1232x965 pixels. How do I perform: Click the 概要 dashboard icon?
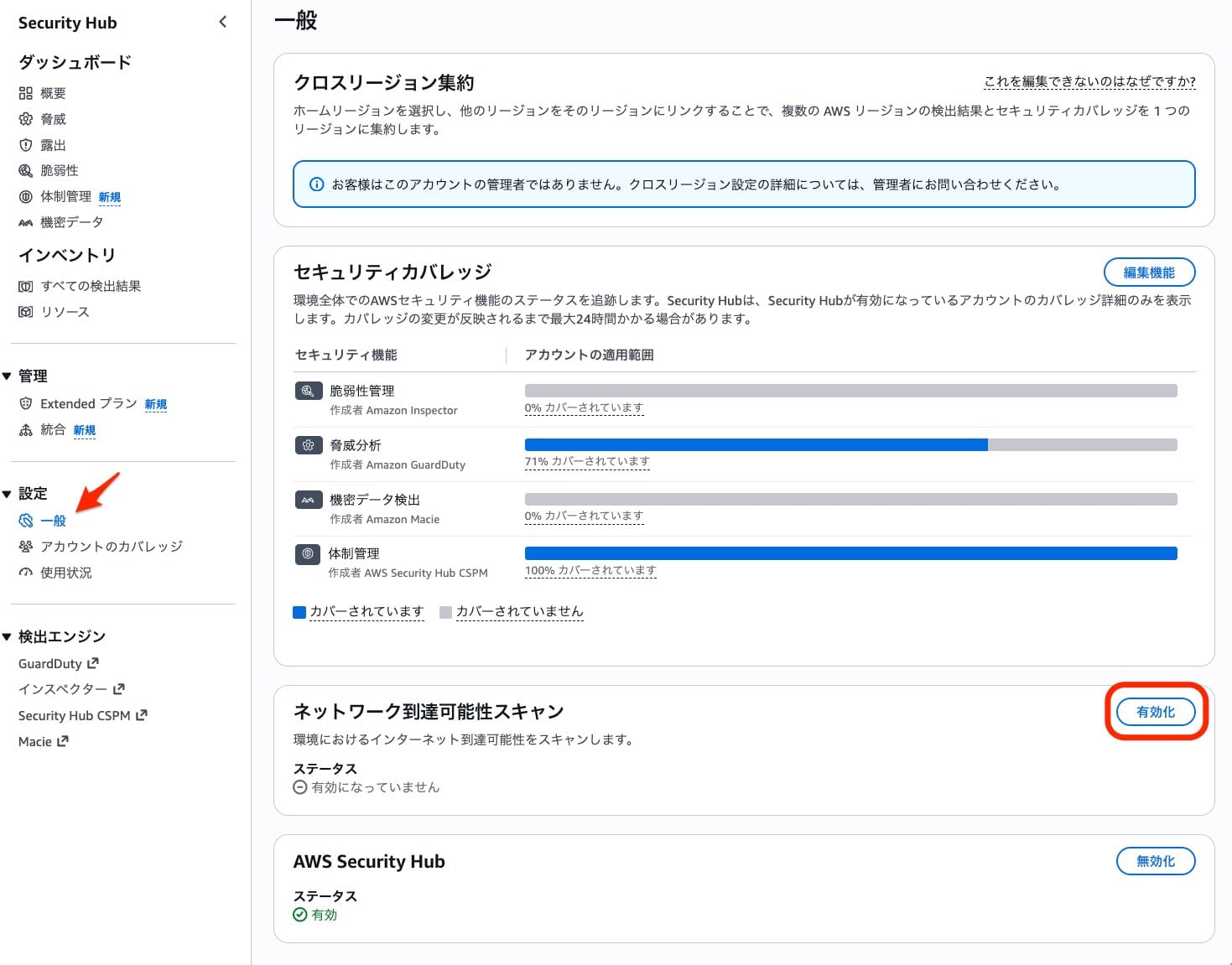[x=26, y=93]
